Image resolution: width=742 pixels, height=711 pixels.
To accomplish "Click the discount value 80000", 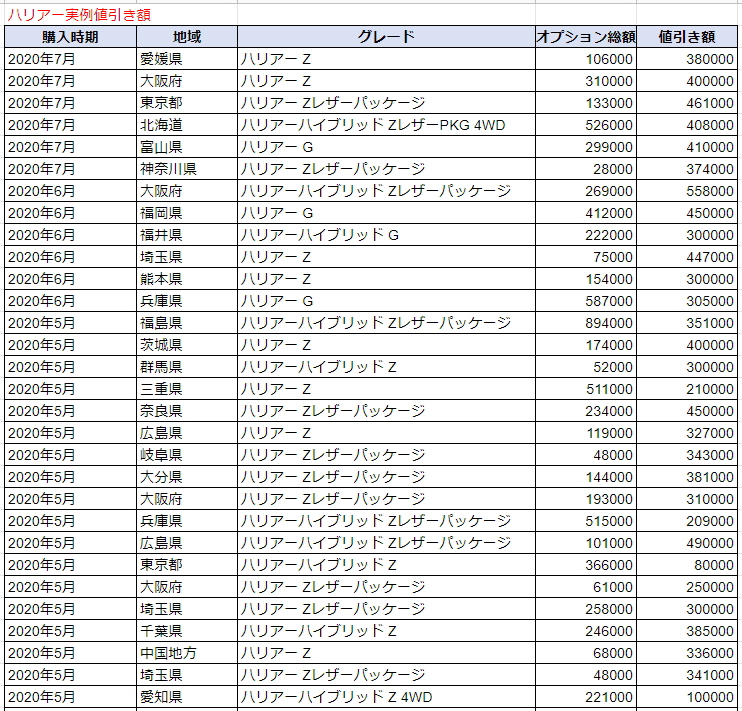I will click(x=687, y=565).
